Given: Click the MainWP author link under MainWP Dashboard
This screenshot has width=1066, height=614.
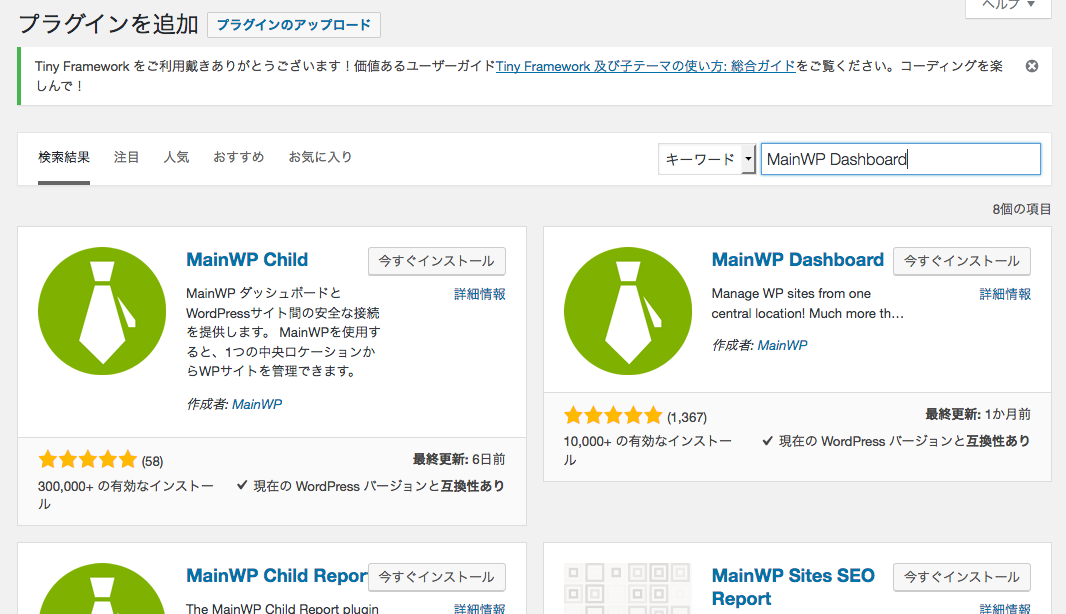Looking at the screenshot, I should tap(783, 345).
